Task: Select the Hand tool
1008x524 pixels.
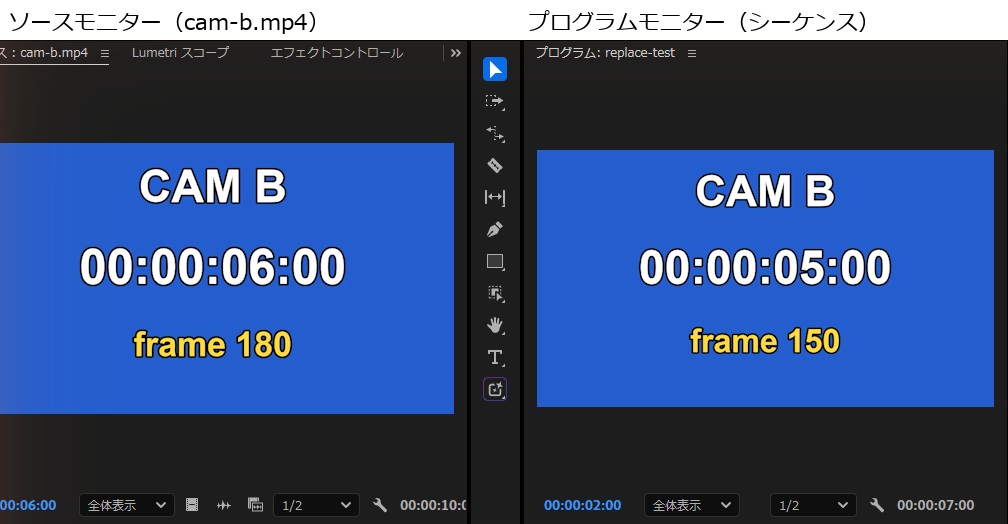Action: pyautogui.click(x=495, y=325)
